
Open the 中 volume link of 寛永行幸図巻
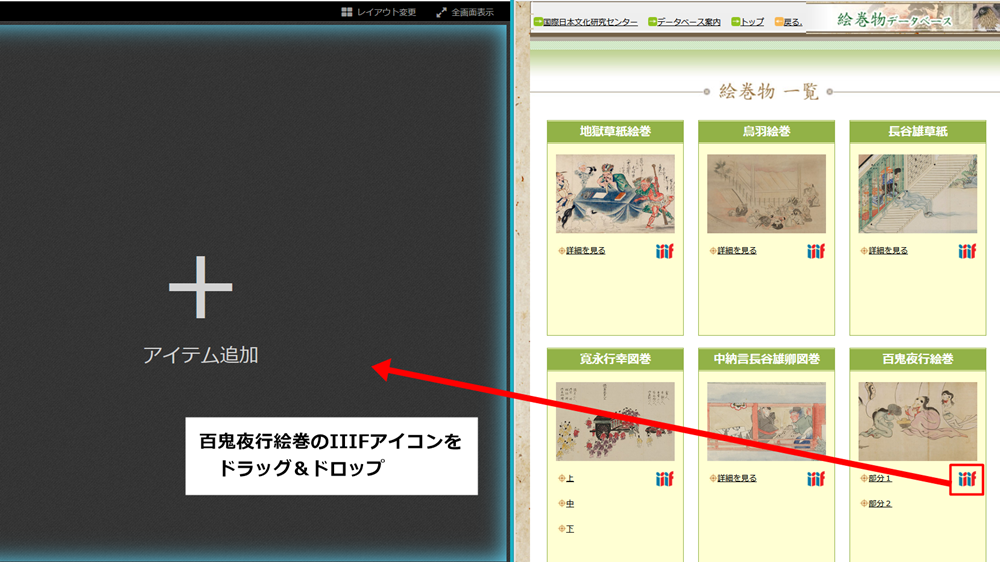click(x=570, y=503)
